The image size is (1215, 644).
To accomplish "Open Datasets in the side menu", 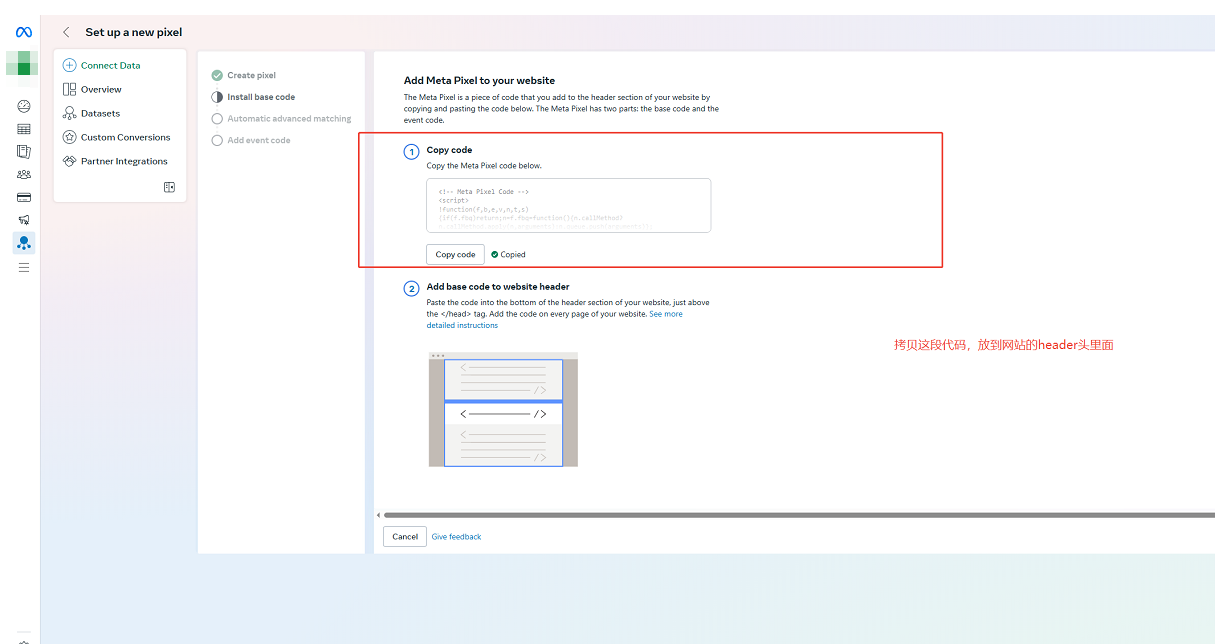I will 100,113.
